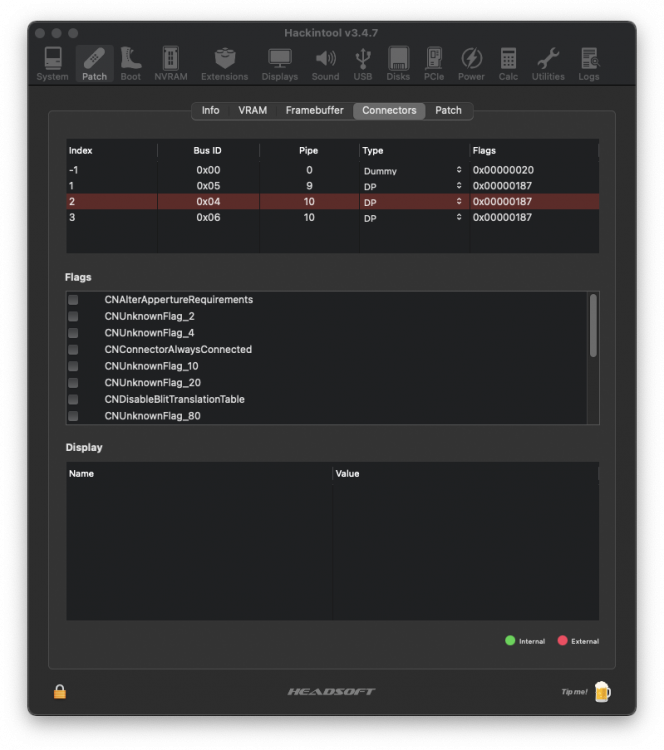The width and height of the screenshot is (664, 750).
Task: Click the Display Value column header
Action: 466,474
